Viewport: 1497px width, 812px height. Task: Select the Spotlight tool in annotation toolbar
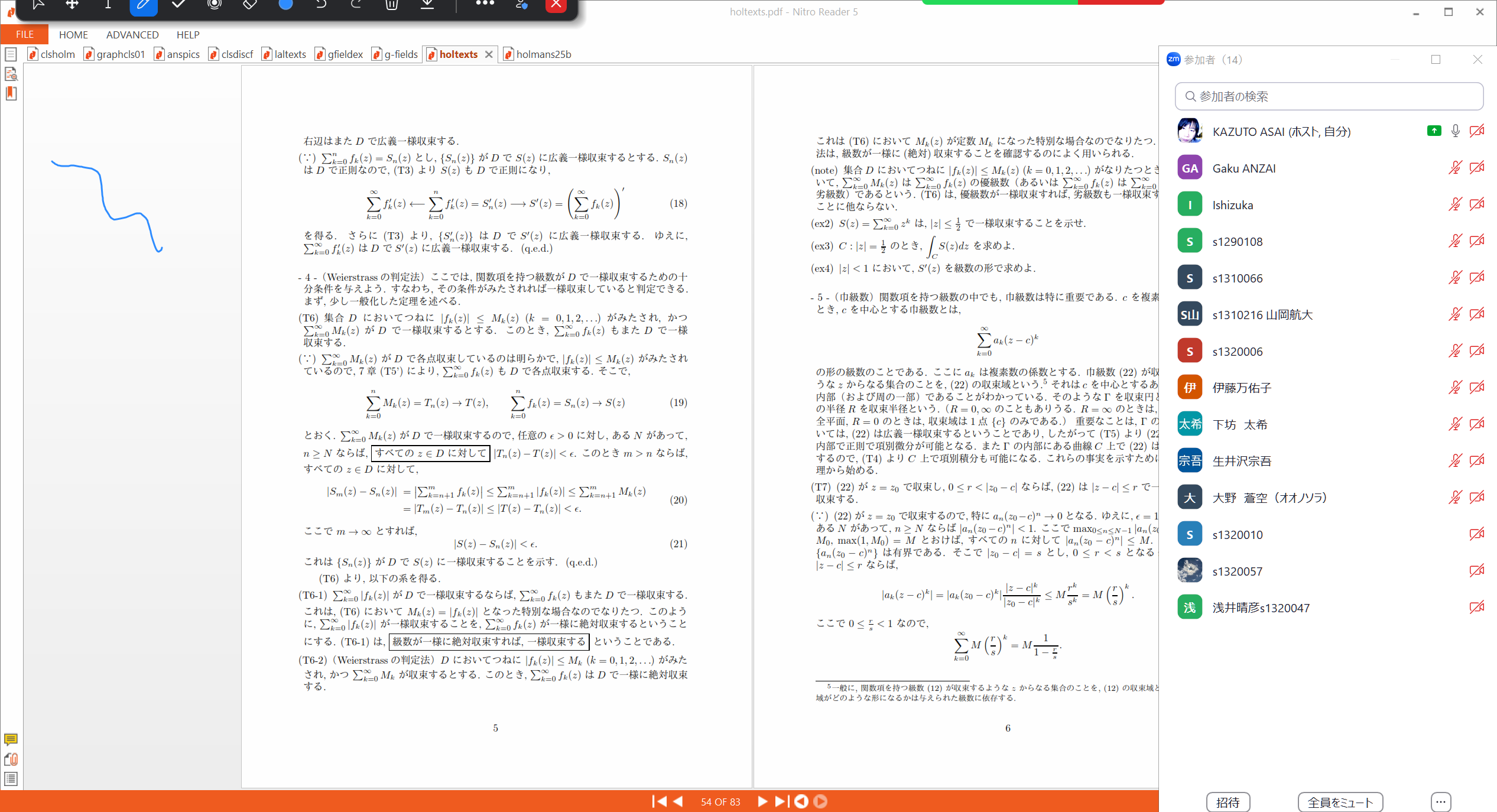214,5
